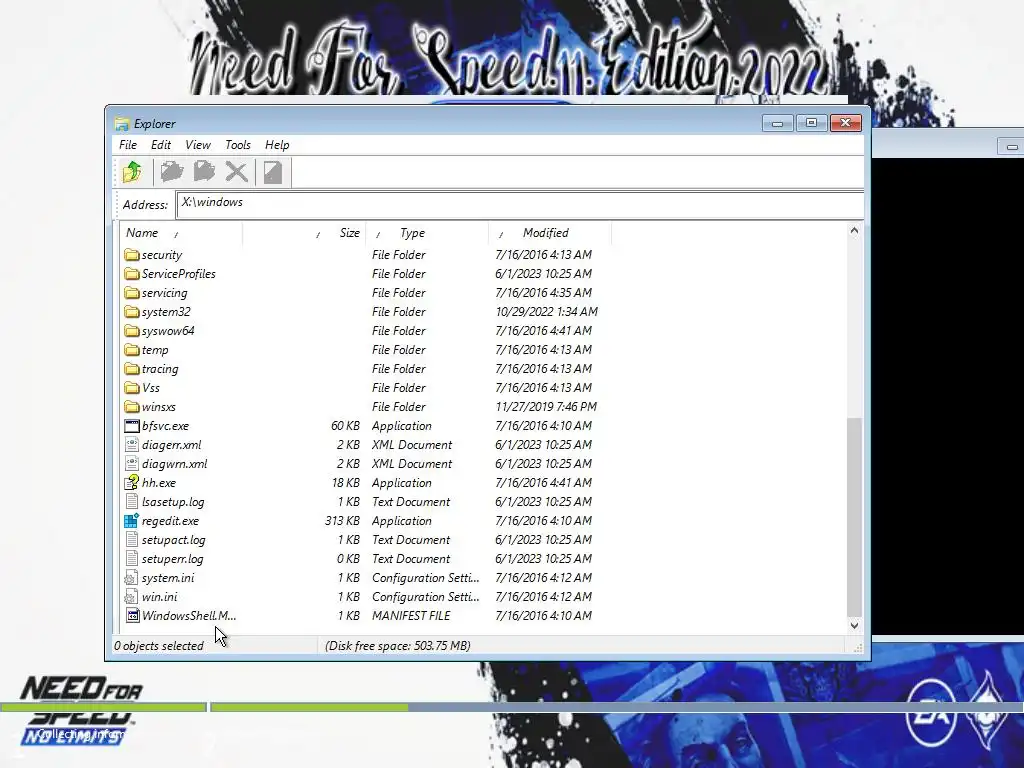Open the View menu
Image resolution: width=1024 pixels, height=768 pixels.
198,145
